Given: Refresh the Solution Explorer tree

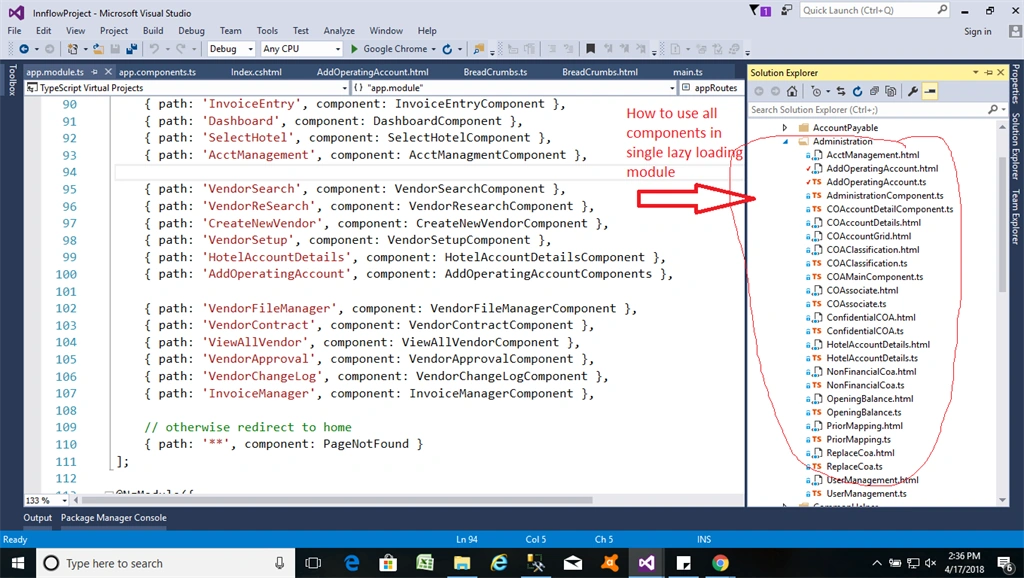Looking at the screenshot, I should point(857,91).
